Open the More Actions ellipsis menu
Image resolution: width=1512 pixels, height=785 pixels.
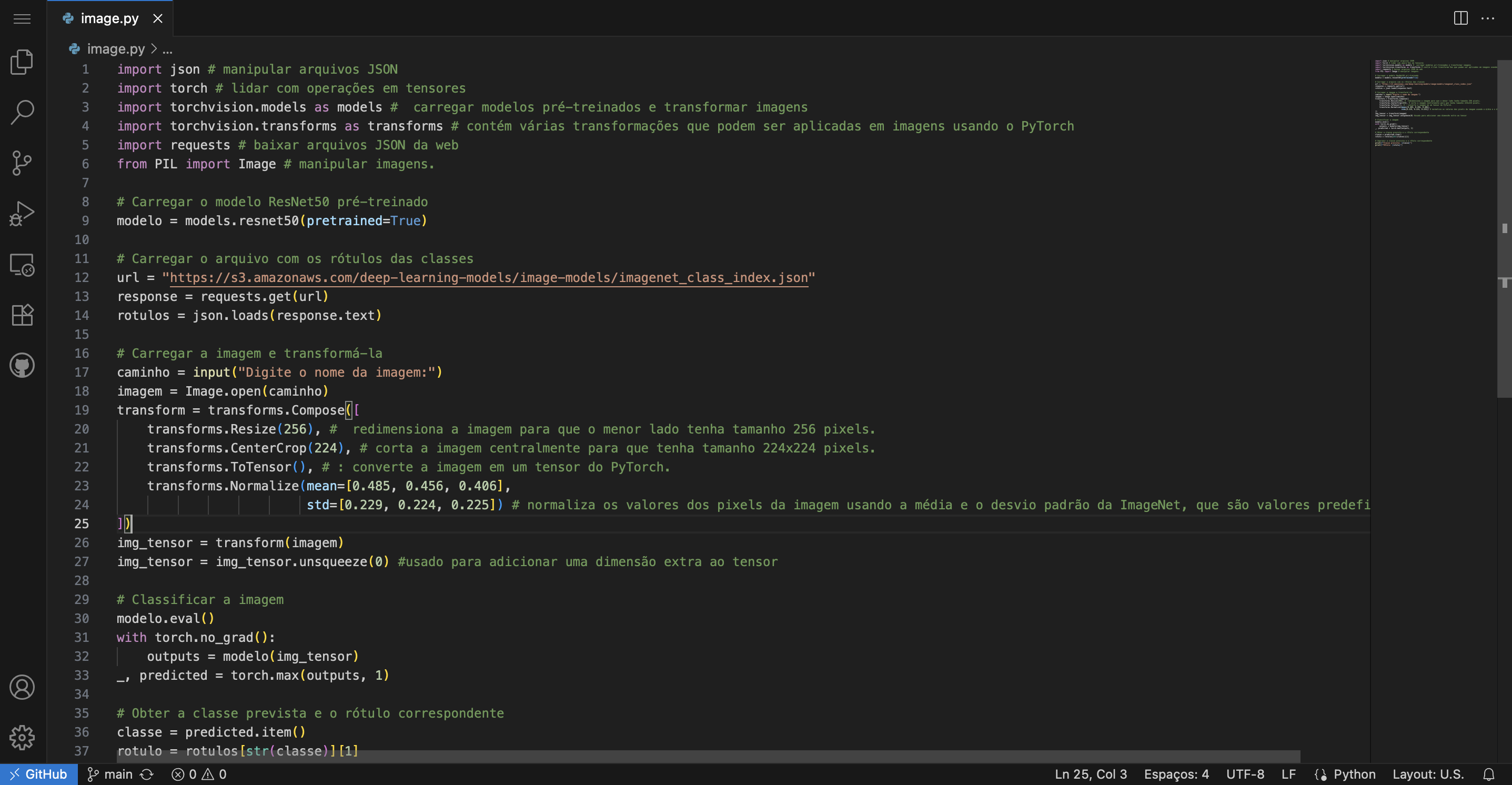pyautogui.click(x=1488, y=18)
